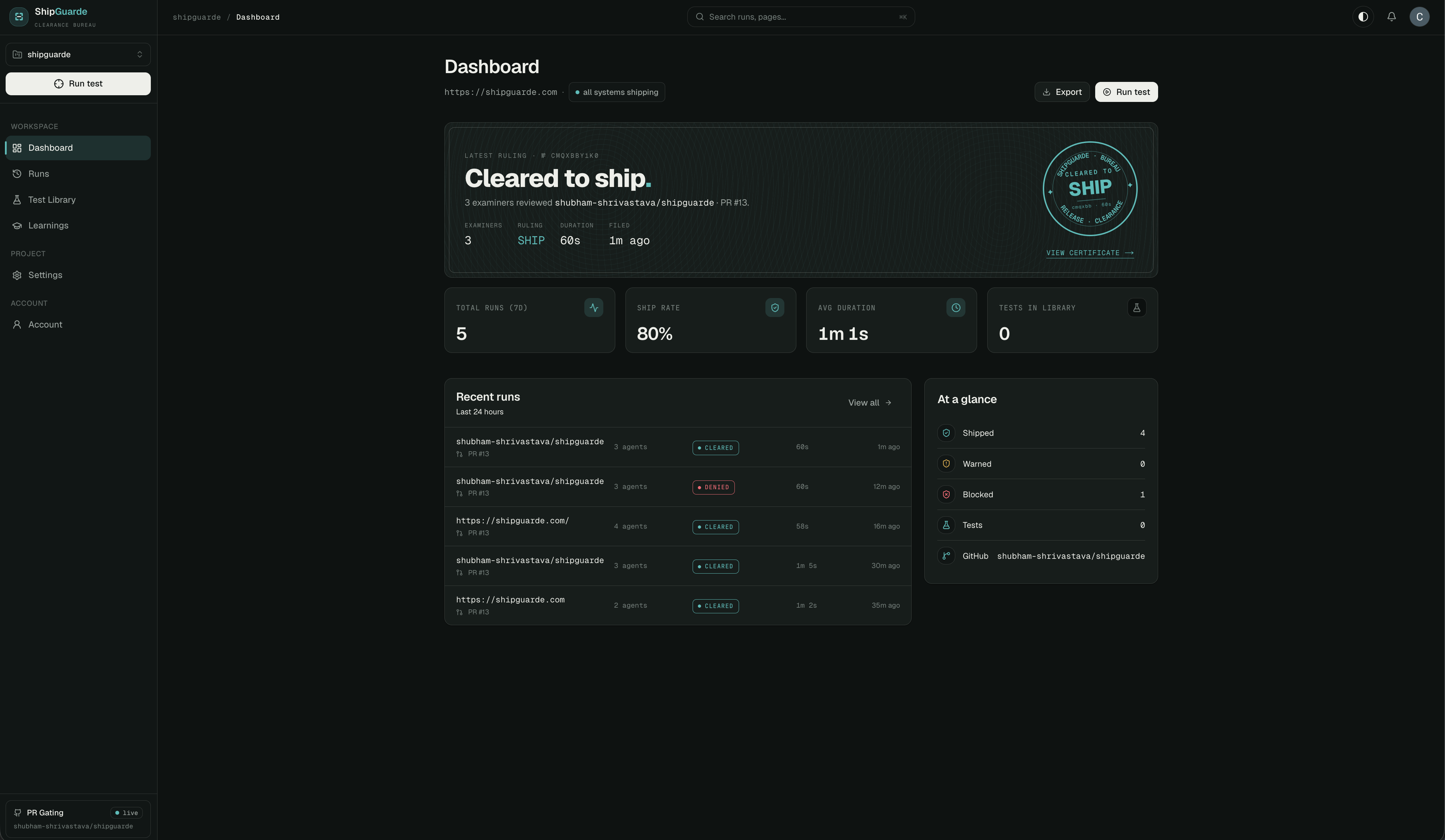Click the pull request icon on the DENIED run

459,494
